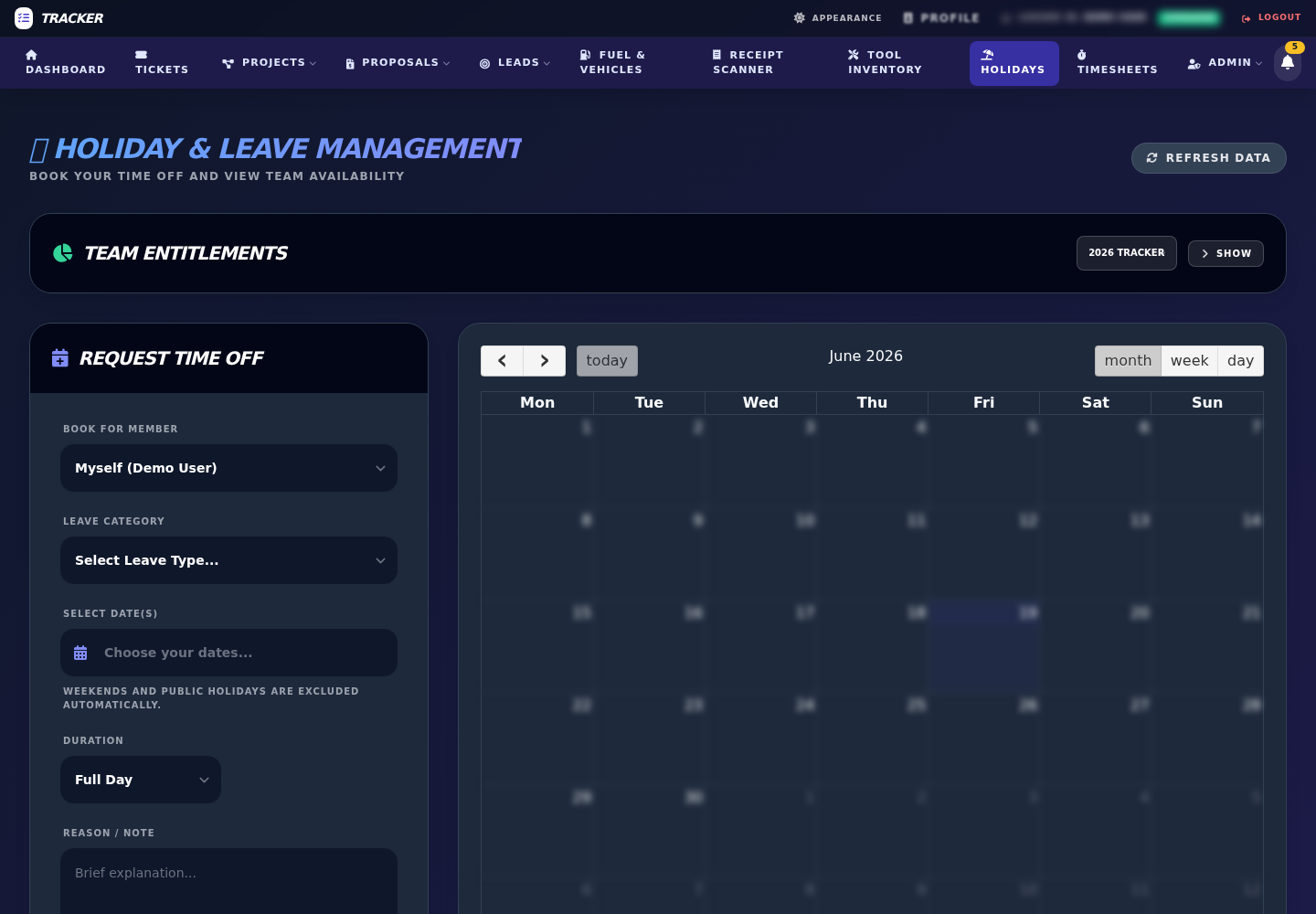This screenshot has width=1316, height=914.
Task: Click Refresh Data button
Action: pos(1209,158)
